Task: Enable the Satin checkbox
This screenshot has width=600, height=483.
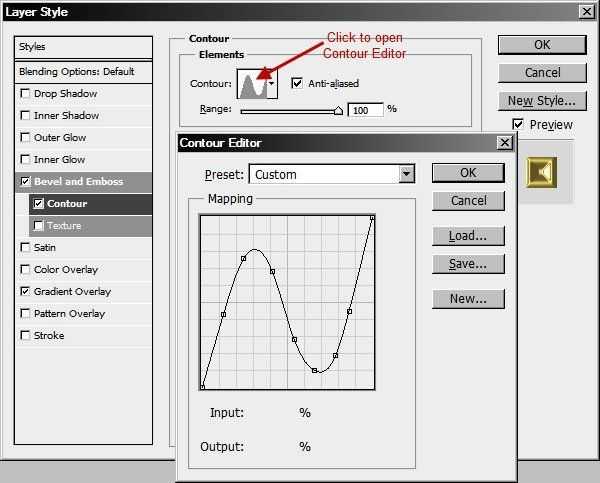Action: point(25,247)
